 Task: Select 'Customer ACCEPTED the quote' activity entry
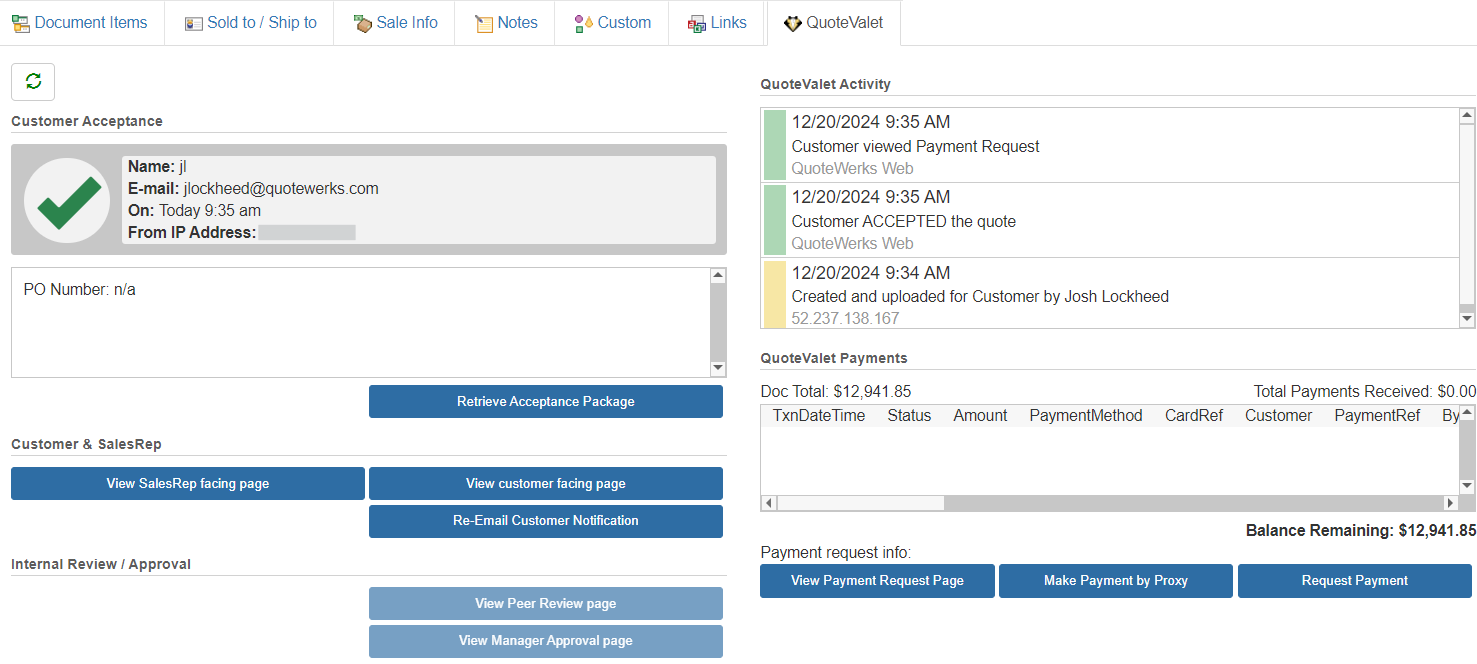pyautogui.click(x=1110, y=220)
